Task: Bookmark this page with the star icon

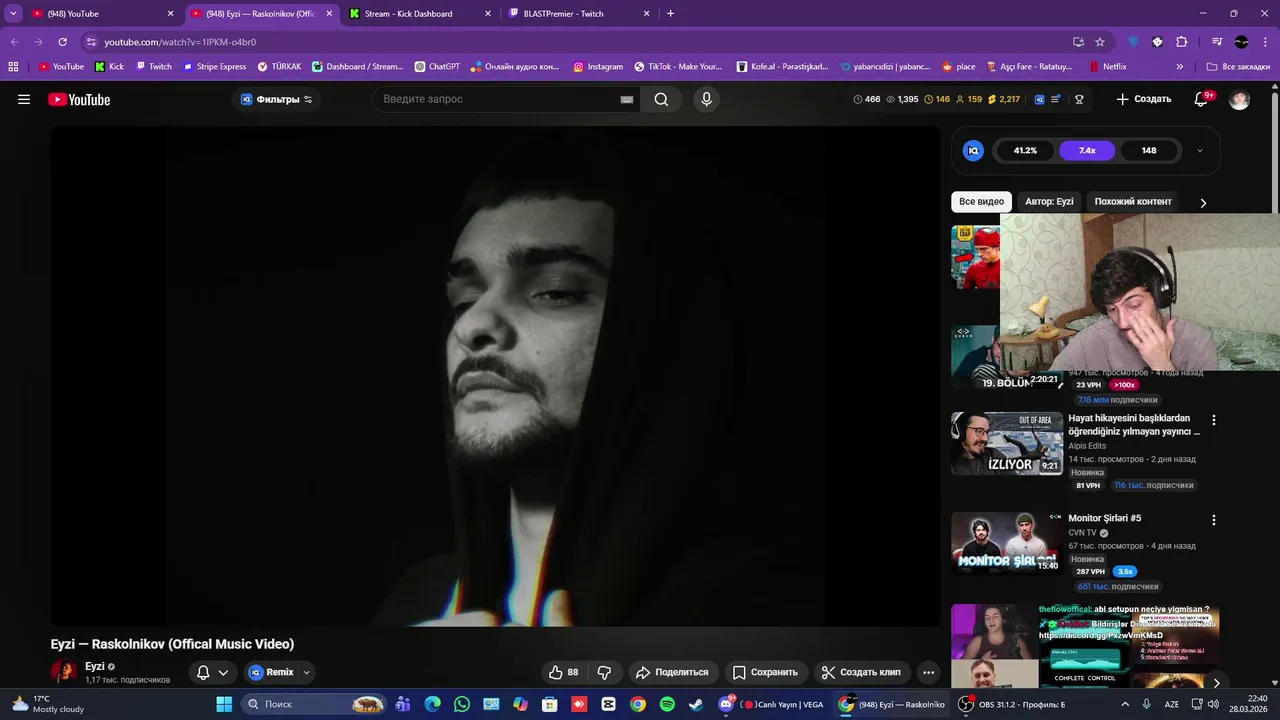Action: [x=1100, y=42]
